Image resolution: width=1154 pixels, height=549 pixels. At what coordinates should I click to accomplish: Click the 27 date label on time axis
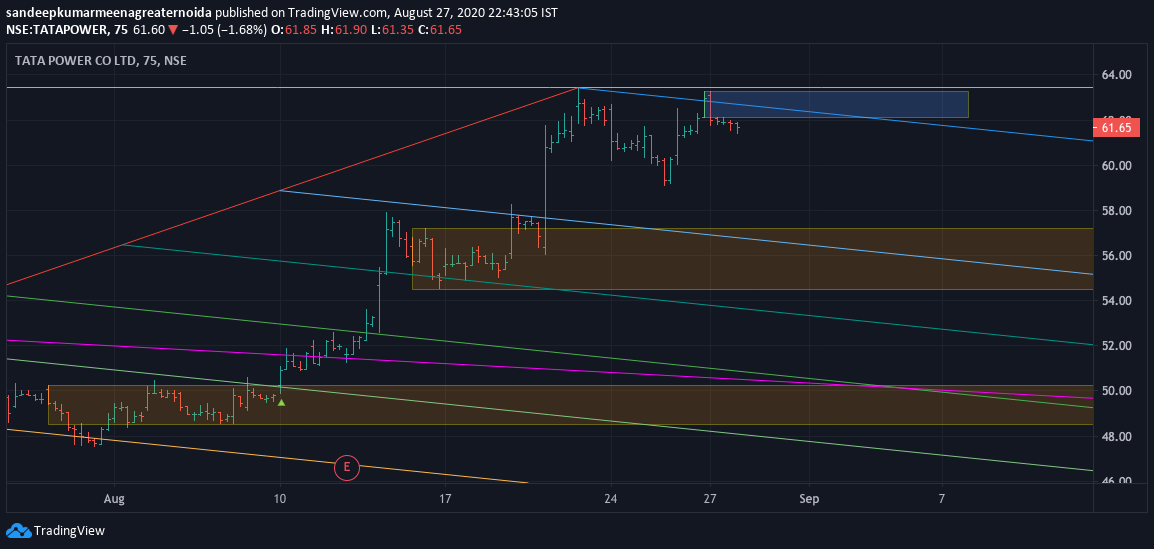[x=709, y=498]
